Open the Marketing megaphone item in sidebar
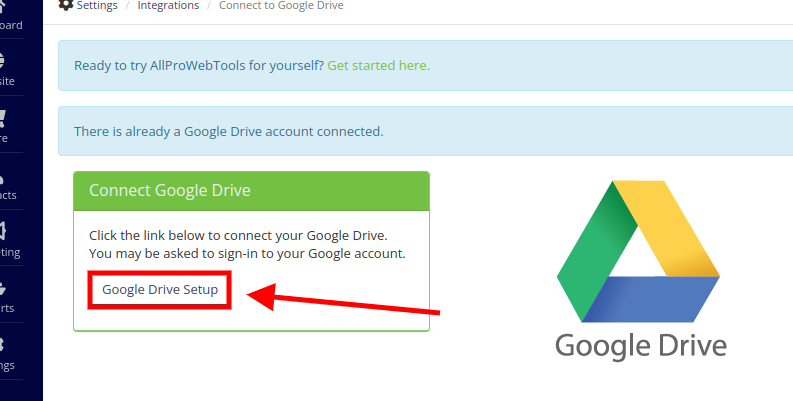 10,238
